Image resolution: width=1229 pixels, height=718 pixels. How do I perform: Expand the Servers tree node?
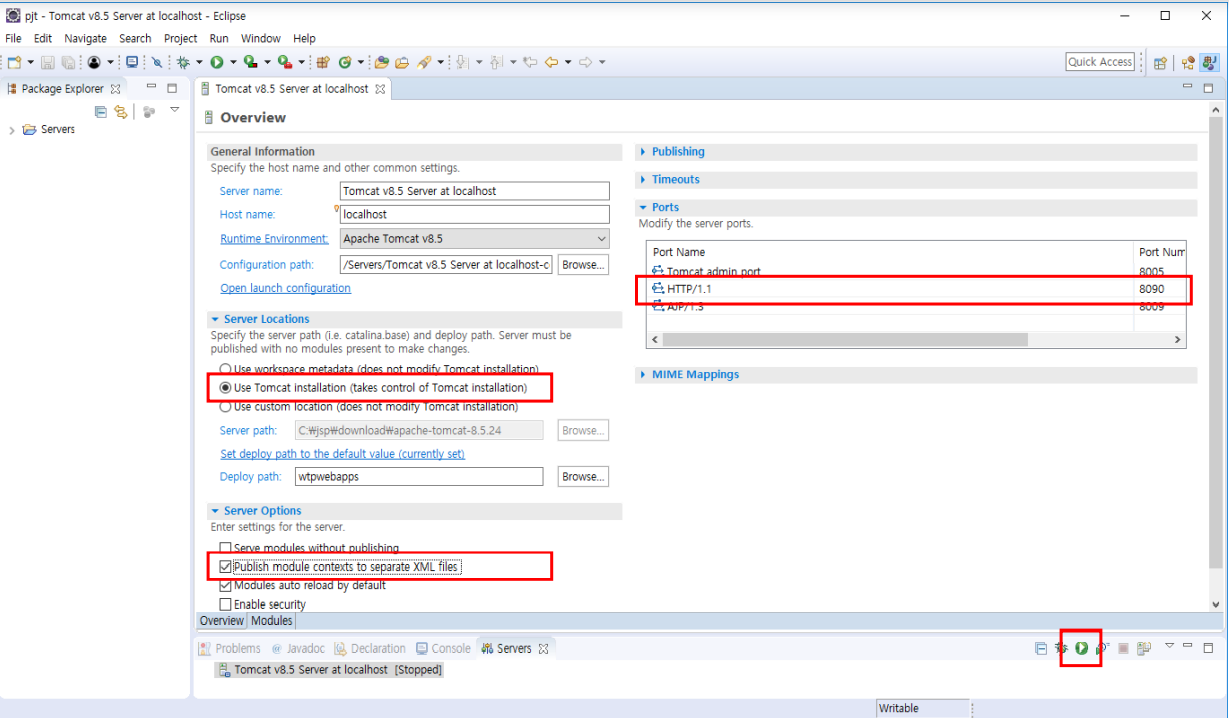tap(11, 130)
